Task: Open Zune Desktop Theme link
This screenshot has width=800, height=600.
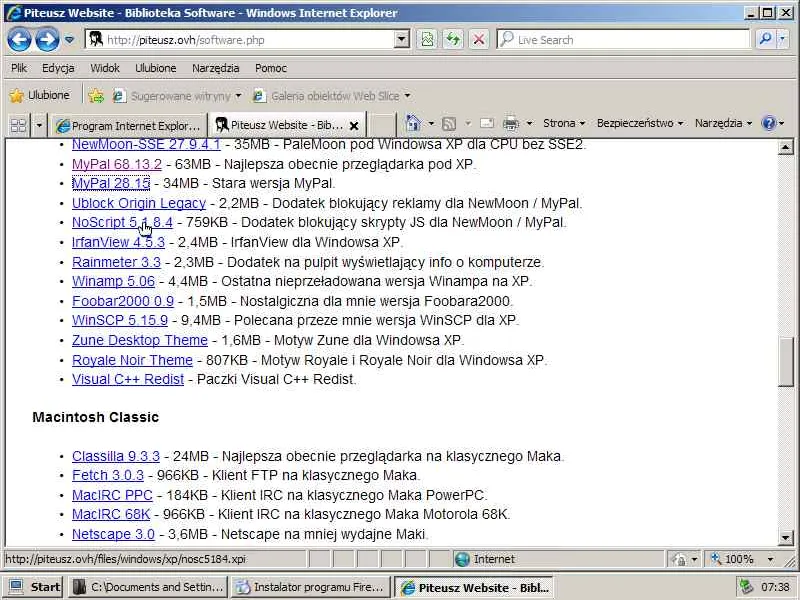Action: click(140, 340)
